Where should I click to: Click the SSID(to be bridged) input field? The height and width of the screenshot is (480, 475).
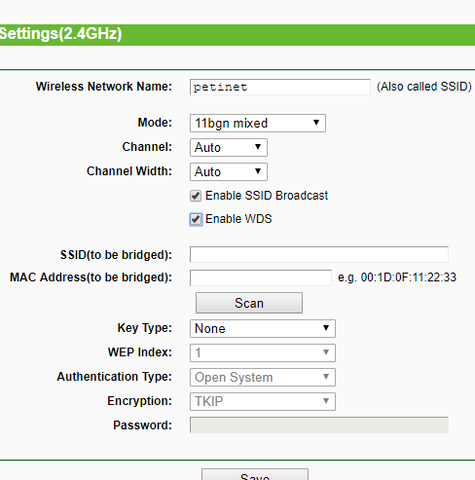pyautogui.click(x=319, y=255)
